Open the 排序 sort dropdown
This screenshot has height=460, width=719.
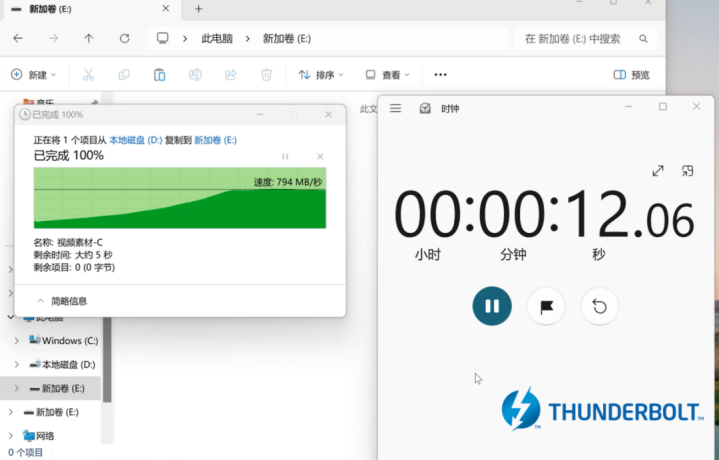point(321,75)
